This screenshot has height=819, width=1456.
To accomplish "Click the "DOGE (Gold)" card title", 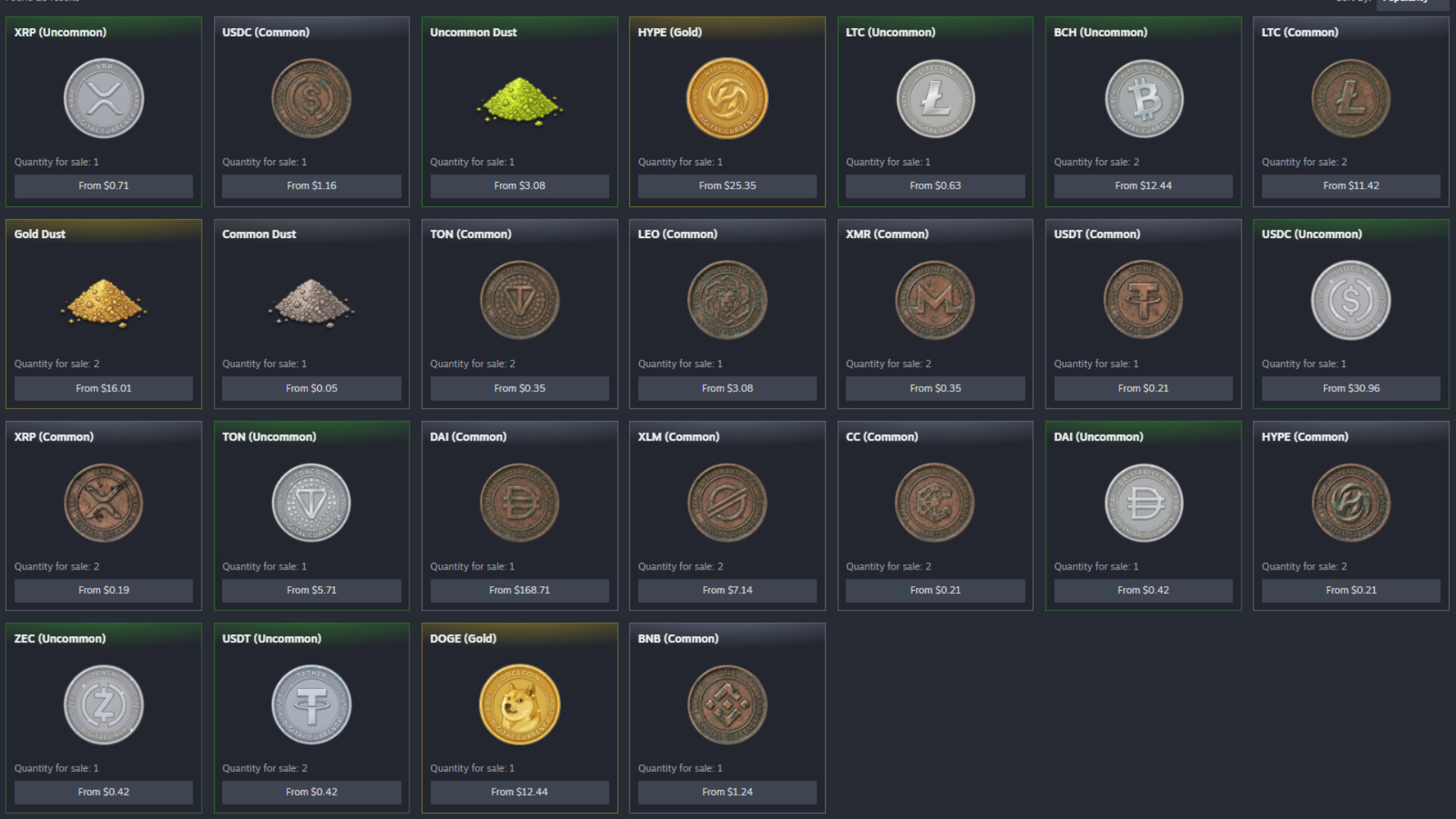I will tap(463, 639).
